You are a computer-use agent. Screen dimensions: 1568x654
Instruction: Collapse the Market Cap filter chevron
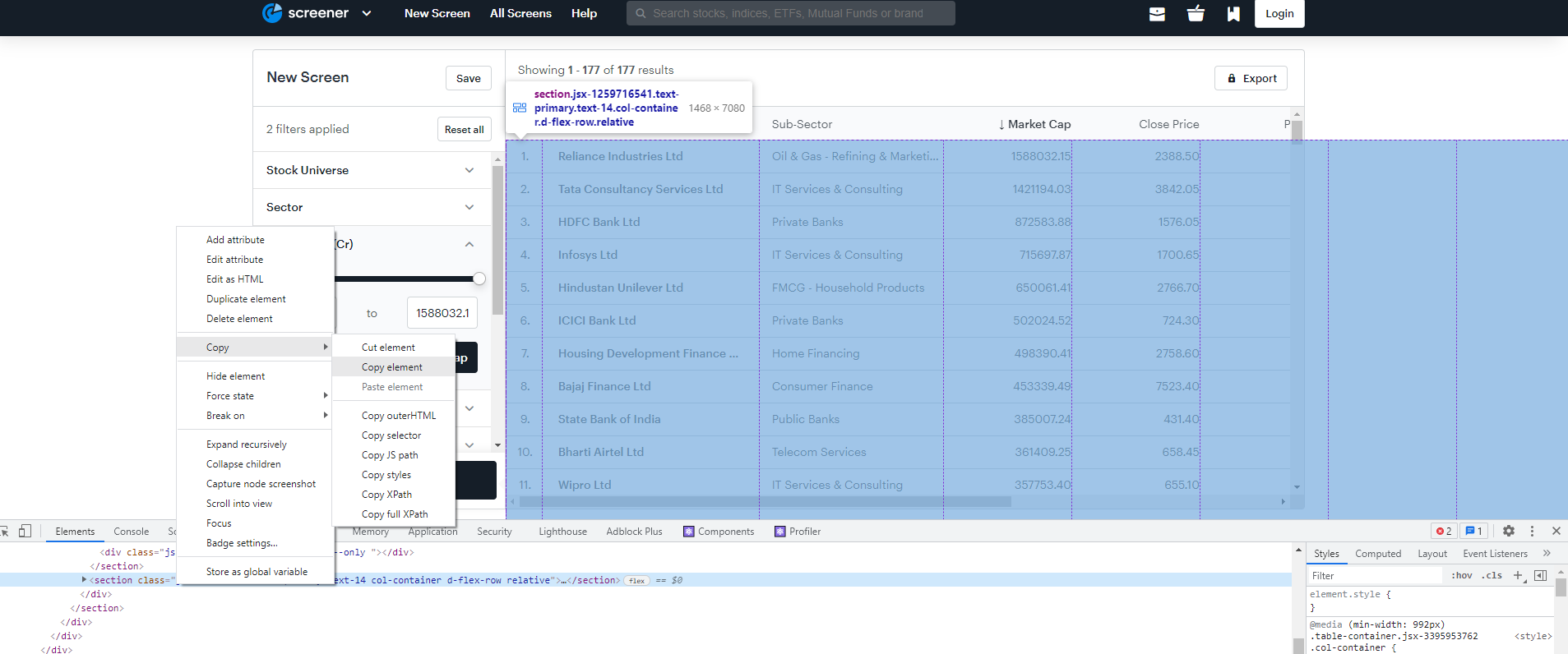(469, 244)
